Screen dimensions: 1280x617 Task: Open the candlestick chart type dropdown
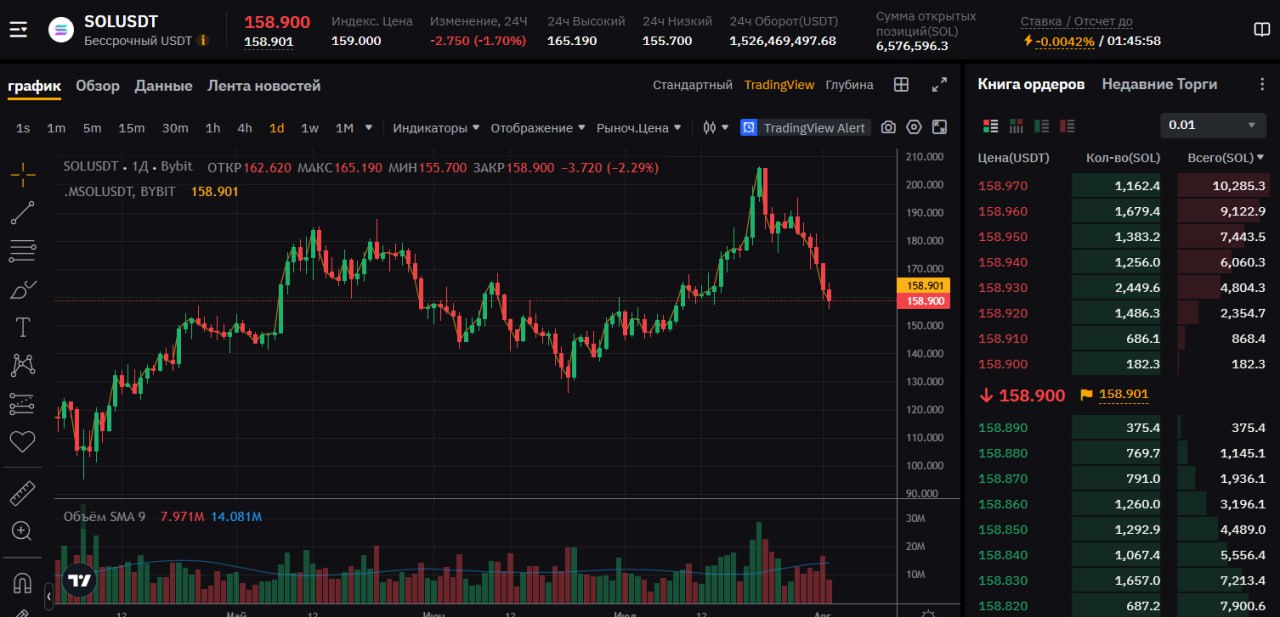click(x=715, y=128)
